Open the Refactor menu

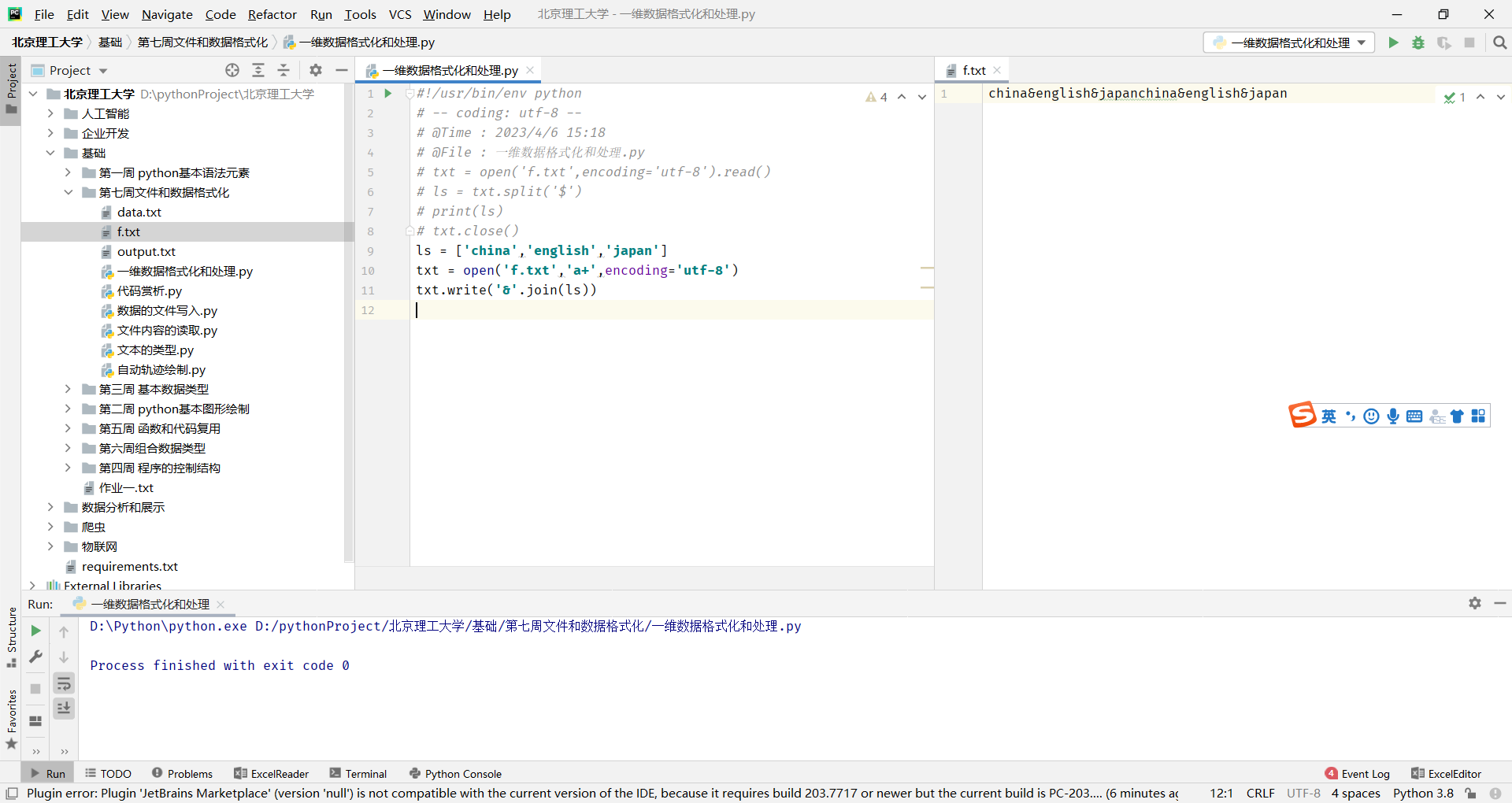[272, 14]
